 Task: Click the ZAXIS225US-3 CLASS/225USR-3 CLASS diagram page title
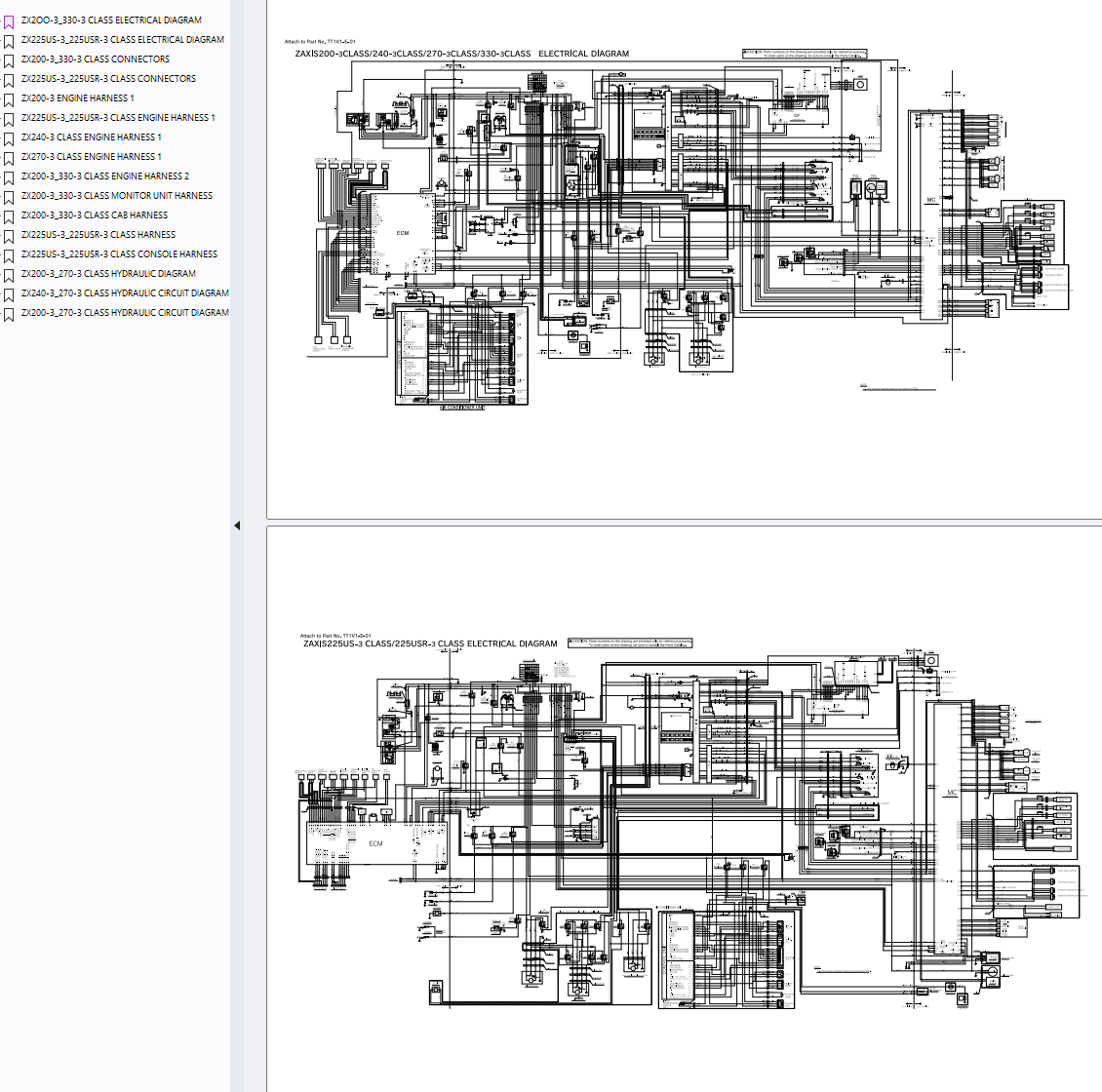coord(430,643)
